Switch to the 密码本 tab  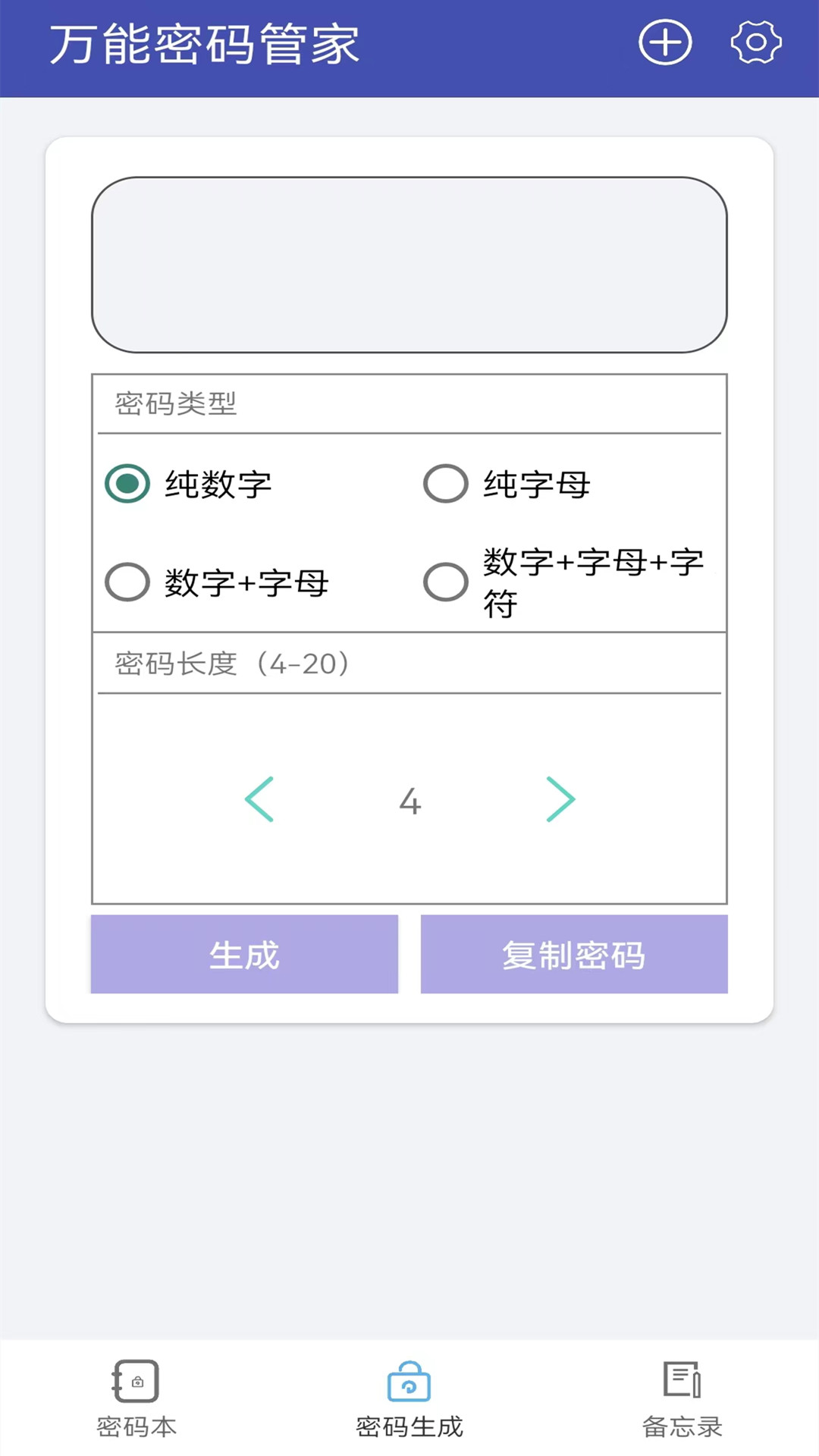tap(136, 1427)
